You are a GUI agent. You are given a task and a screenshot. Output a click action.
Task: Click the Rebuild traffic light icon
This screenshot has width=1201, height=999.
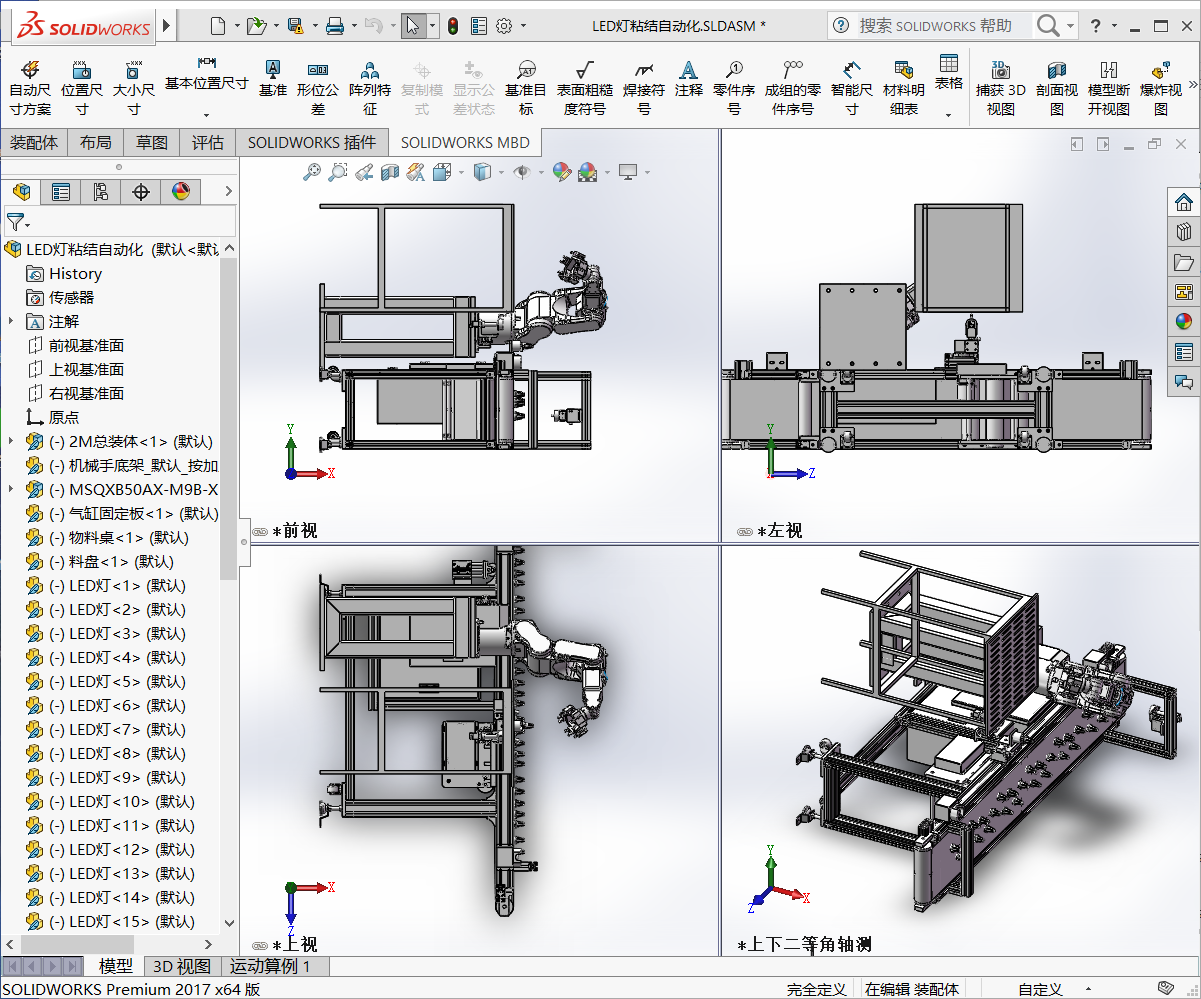452,26
